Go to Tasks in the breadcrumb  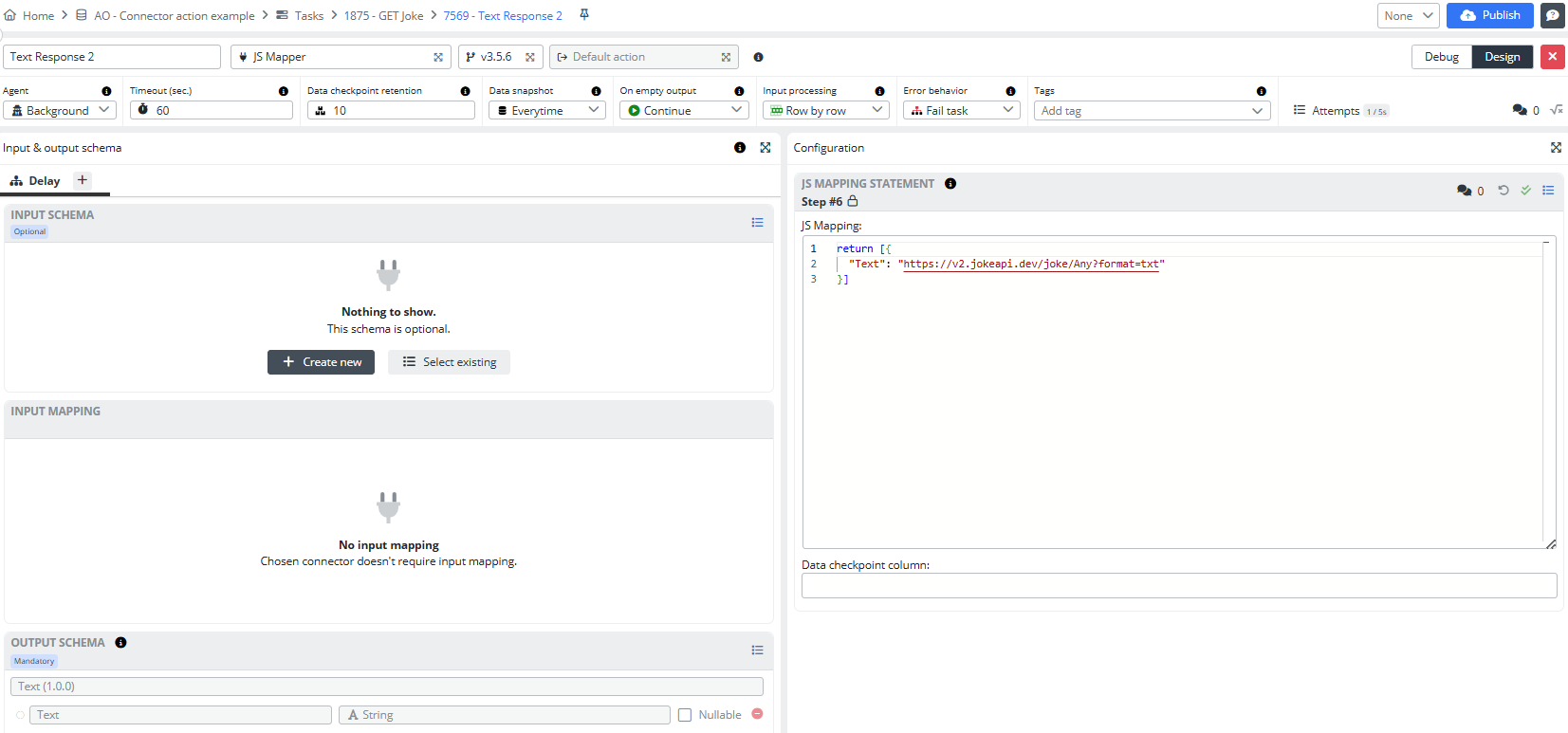(308, 16)
